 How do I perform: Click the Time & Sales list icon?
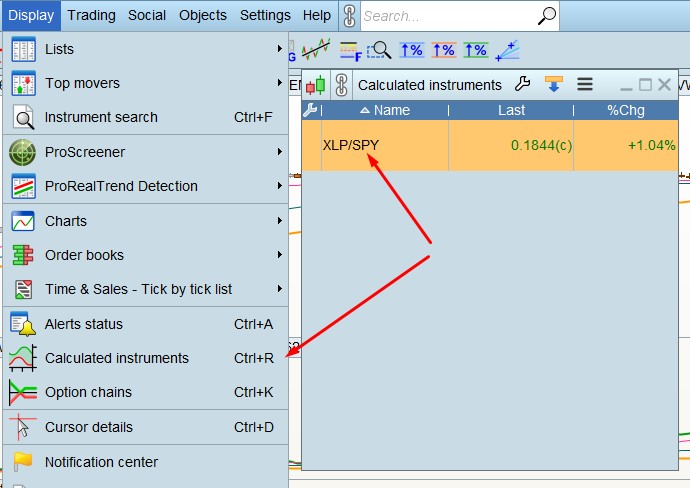tap(23, 290)
